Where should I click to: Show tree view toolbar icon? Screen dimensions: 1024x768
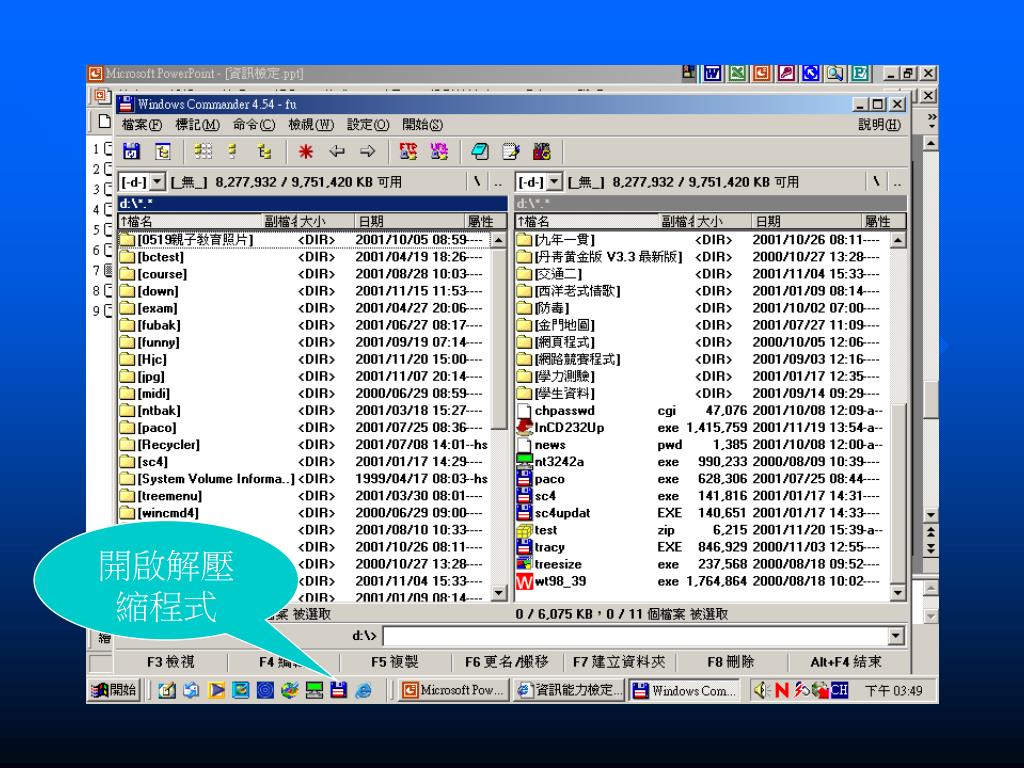[264, 152]
